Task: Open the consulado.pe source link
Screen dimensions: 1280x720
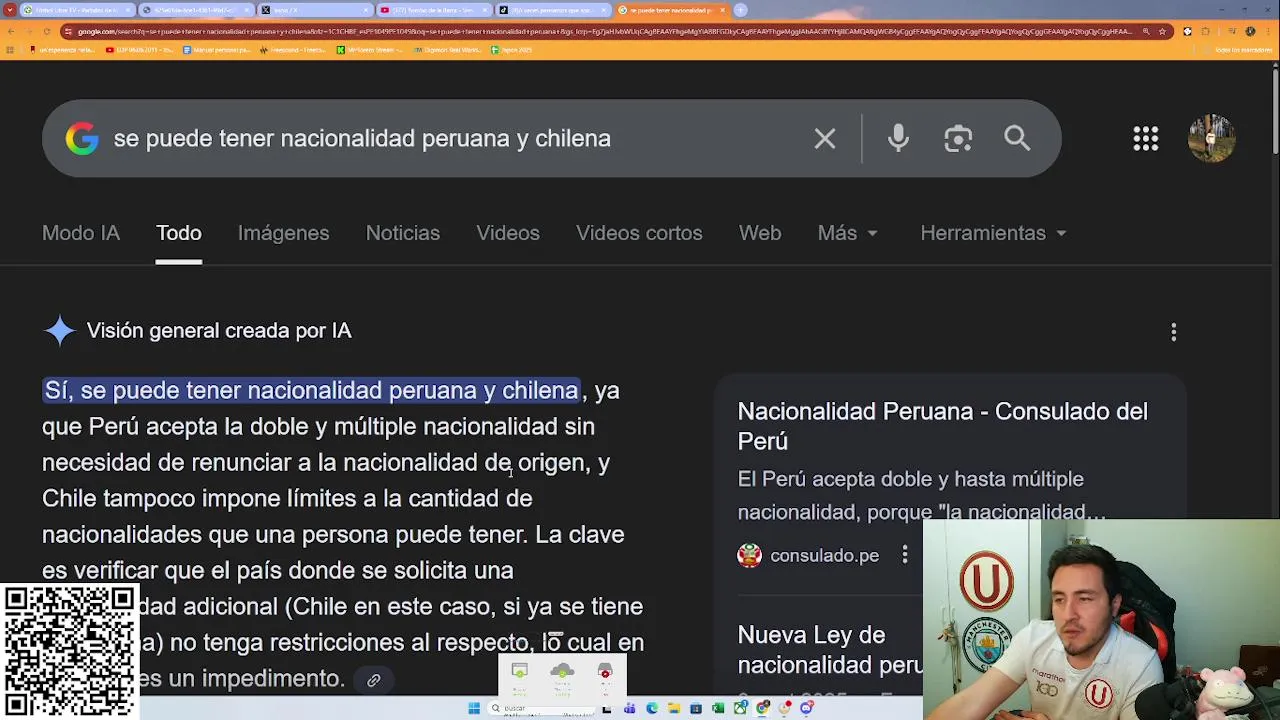Action: (x=824, y=555)
